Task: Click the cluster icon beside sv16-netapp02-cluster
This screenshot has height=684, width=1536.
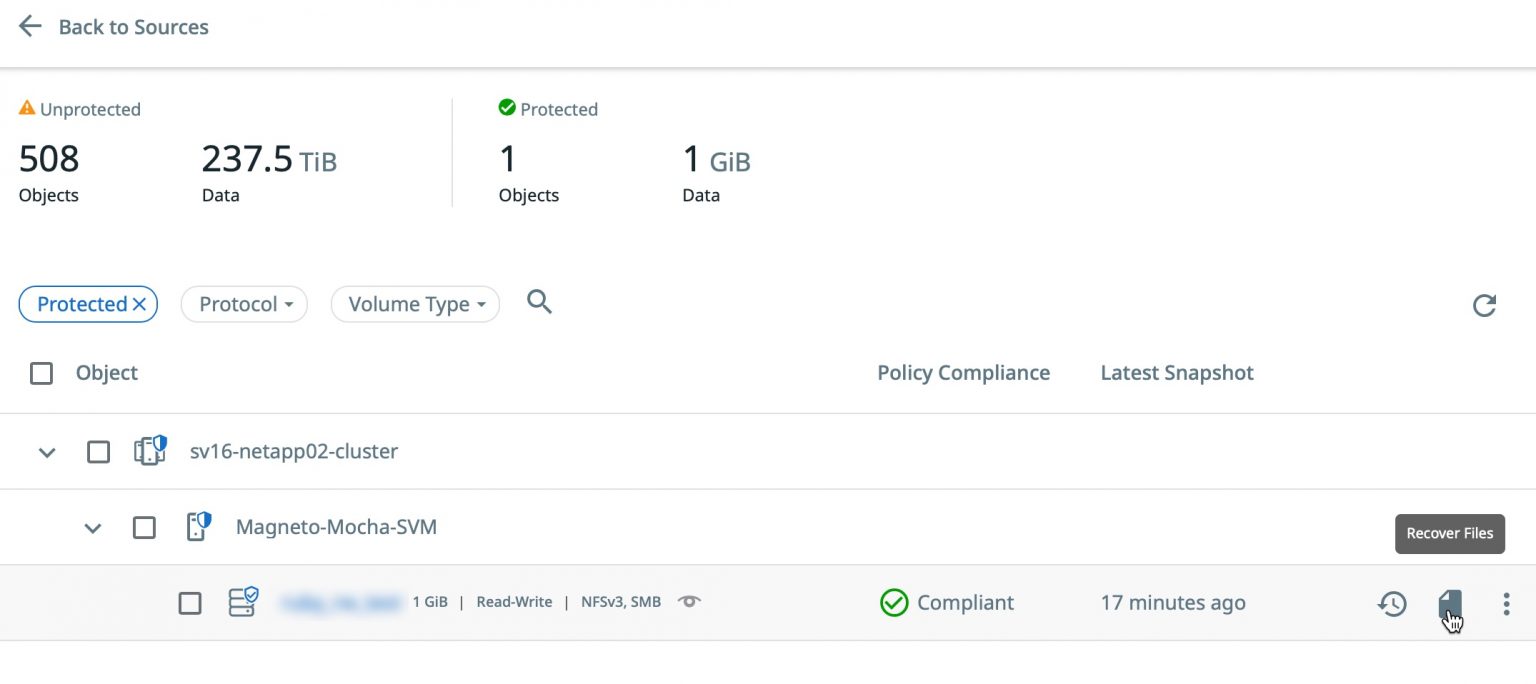Action: point(148,451)
